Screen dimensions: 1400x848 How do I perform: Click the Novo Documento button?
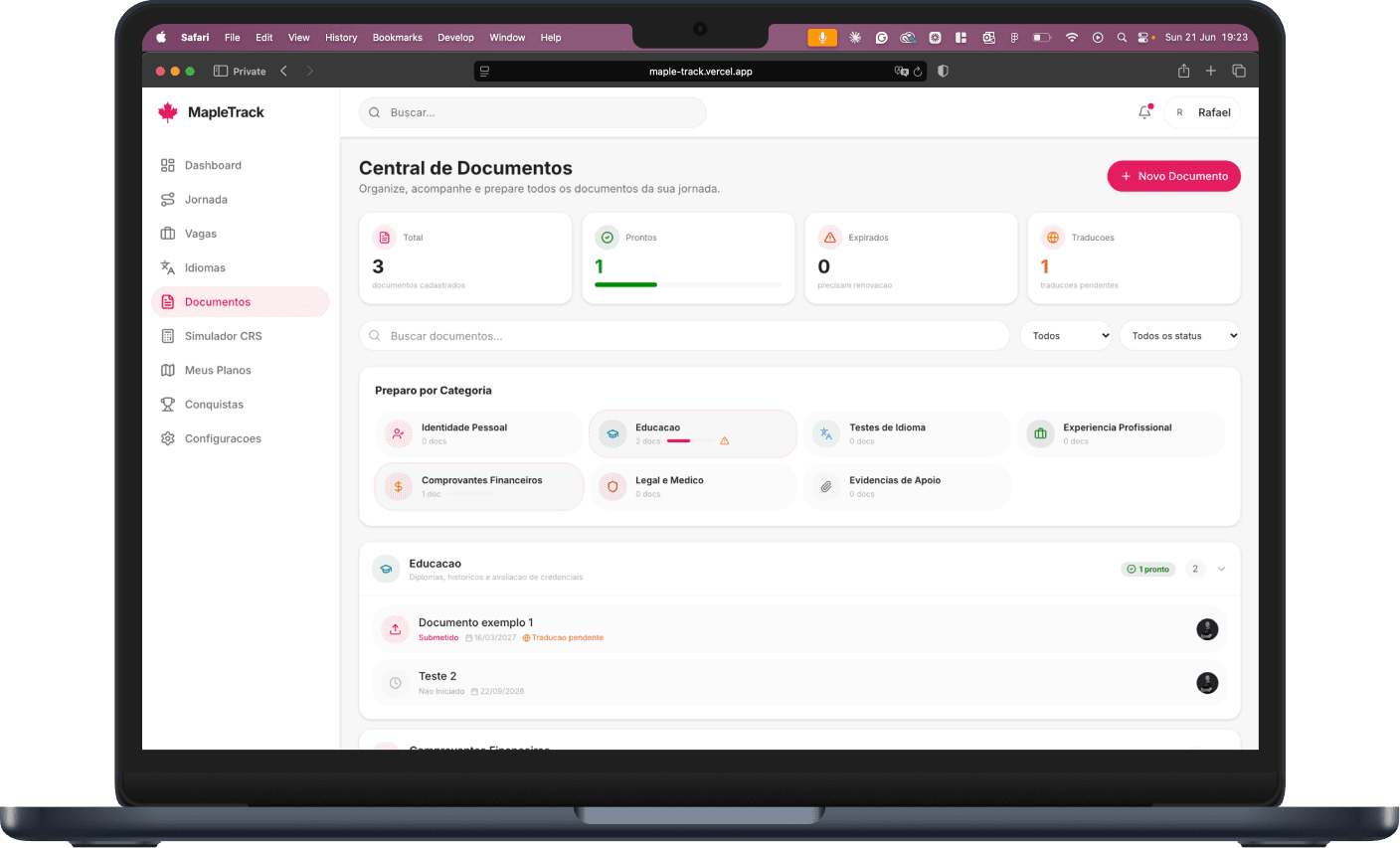point(1173,176)
